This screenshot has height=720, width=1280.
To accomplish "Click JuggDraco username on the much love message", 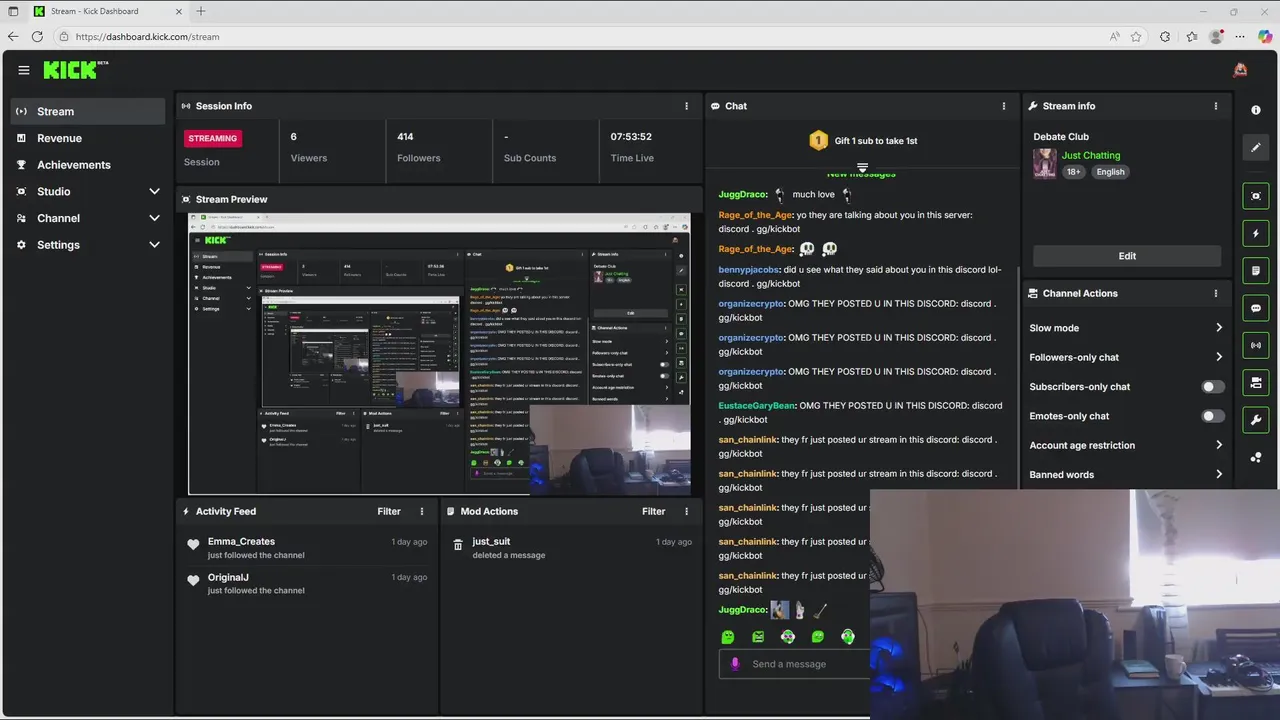I will click(x=743, y=194).
